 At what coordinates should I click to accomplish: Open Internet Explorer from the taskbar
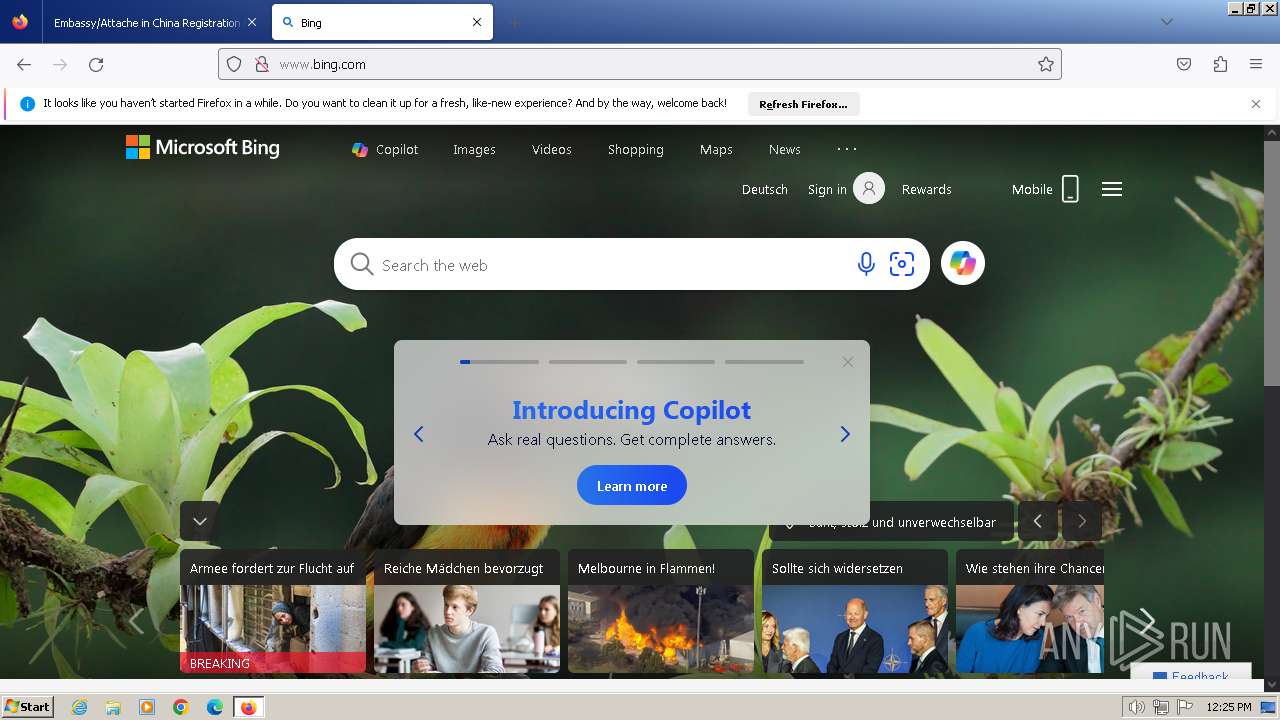(79, 707)
